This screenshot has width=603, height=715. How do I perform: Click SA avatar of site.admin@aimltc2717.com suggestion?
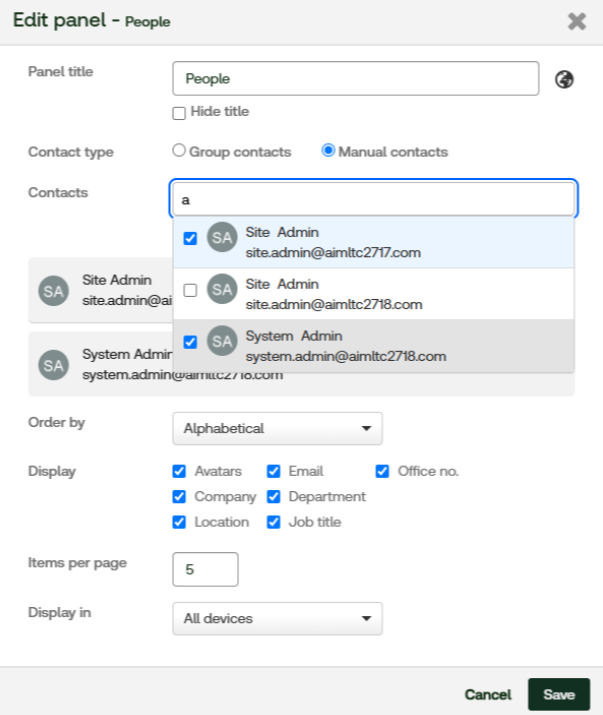221,238
